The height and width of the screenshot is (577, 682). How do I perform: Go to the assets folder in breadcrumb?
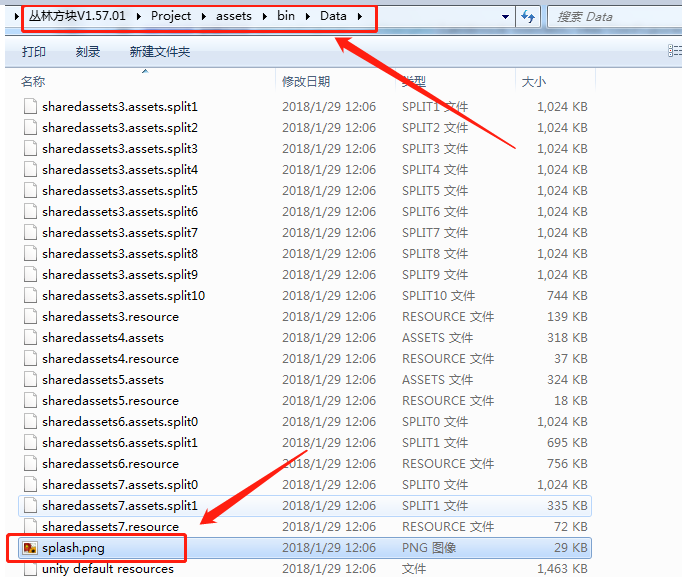click(234, 17)
